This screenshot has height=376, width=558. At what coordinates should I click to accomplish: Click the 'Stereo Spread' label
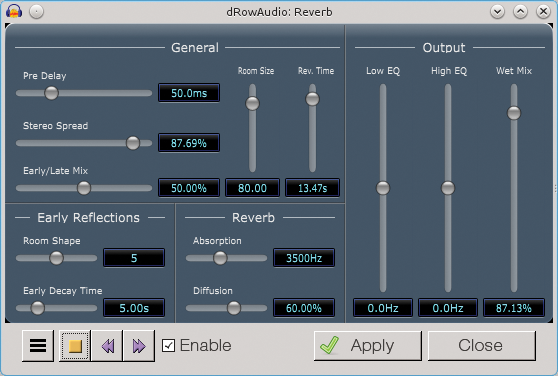[56, 126]
